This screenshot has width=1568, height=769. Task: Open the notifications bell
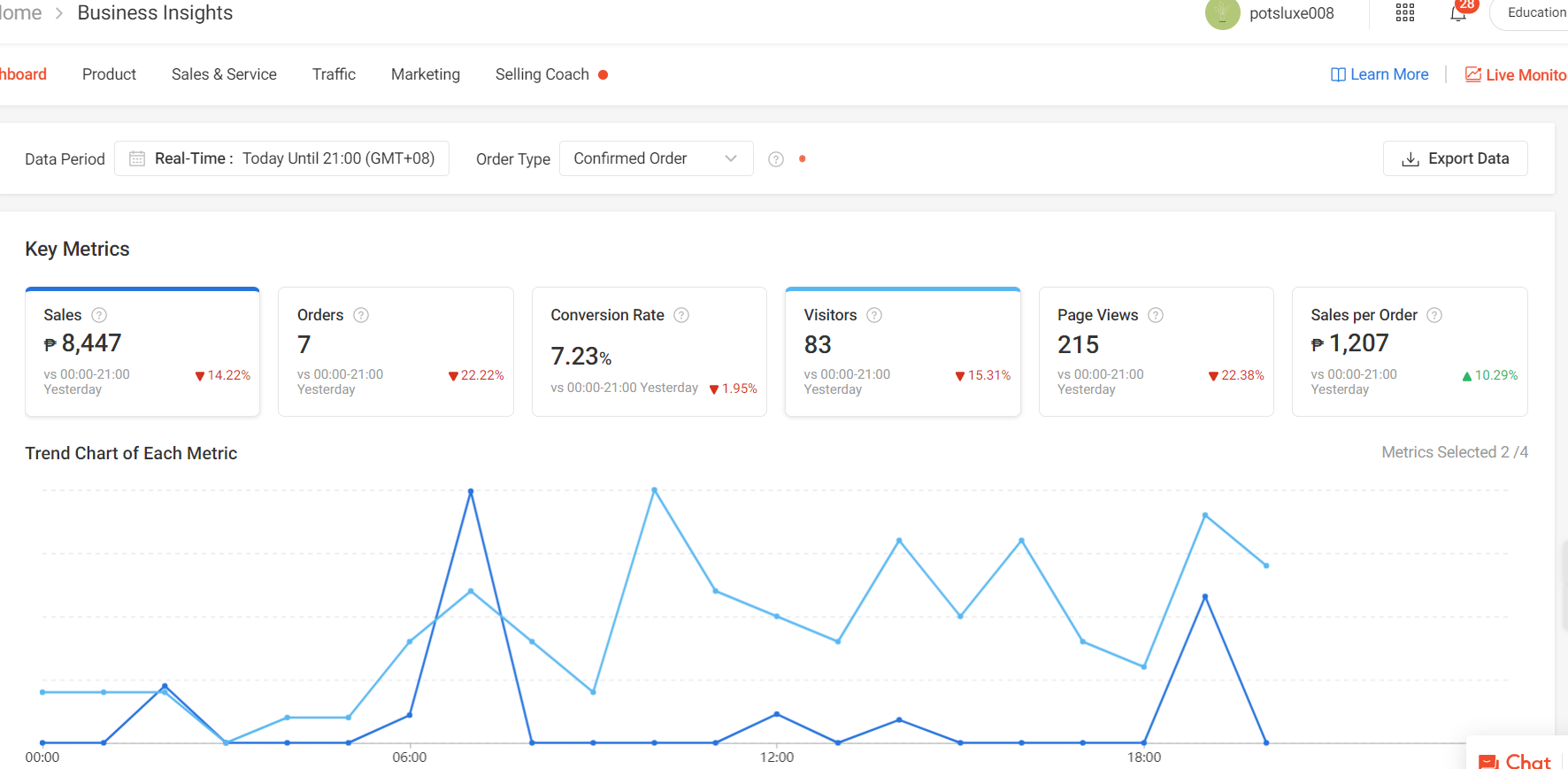click(x=1458, y=13)
